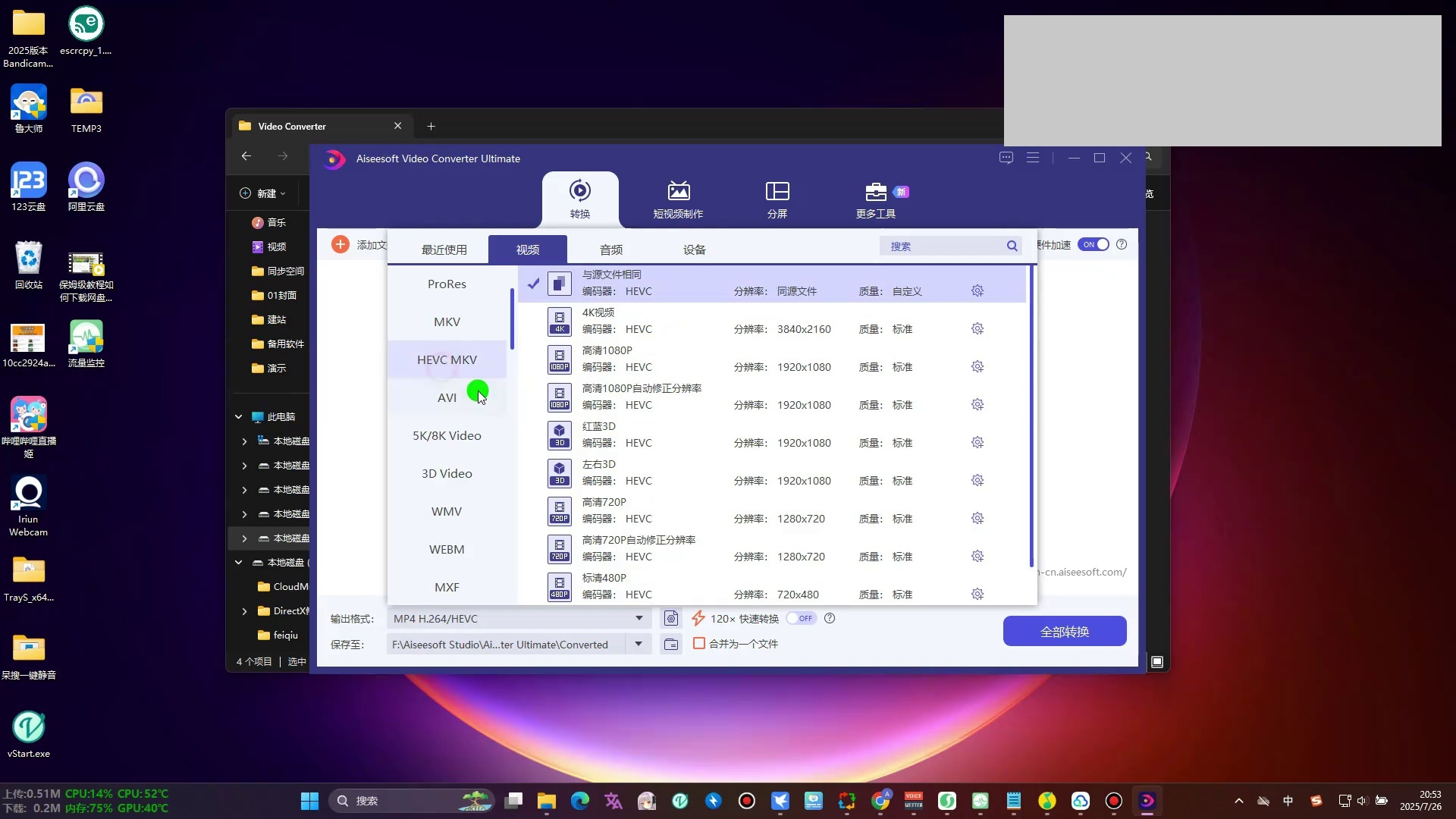Open the 保存至 path dropdown arrow
This screenshot has height=819, width=1456.
point(639,645)
